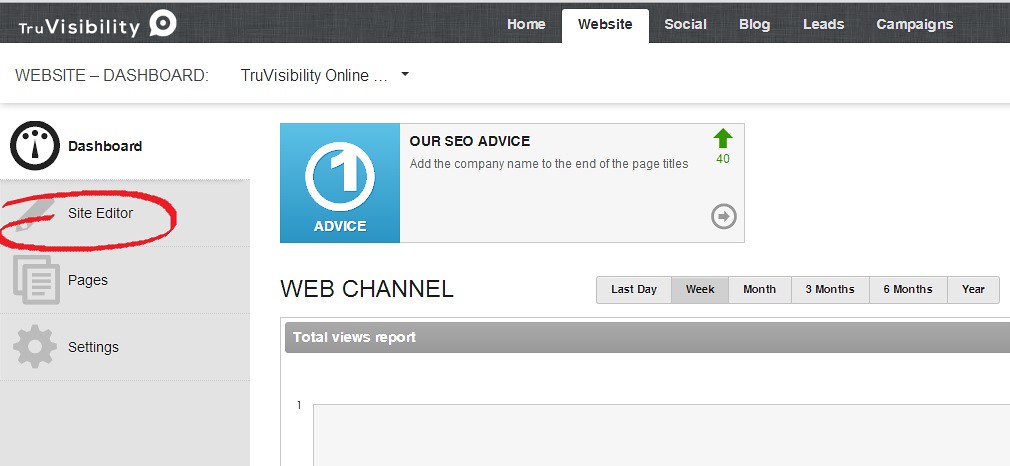
Task: Open Site Editor label in sidebar
Action: [100, 213]
